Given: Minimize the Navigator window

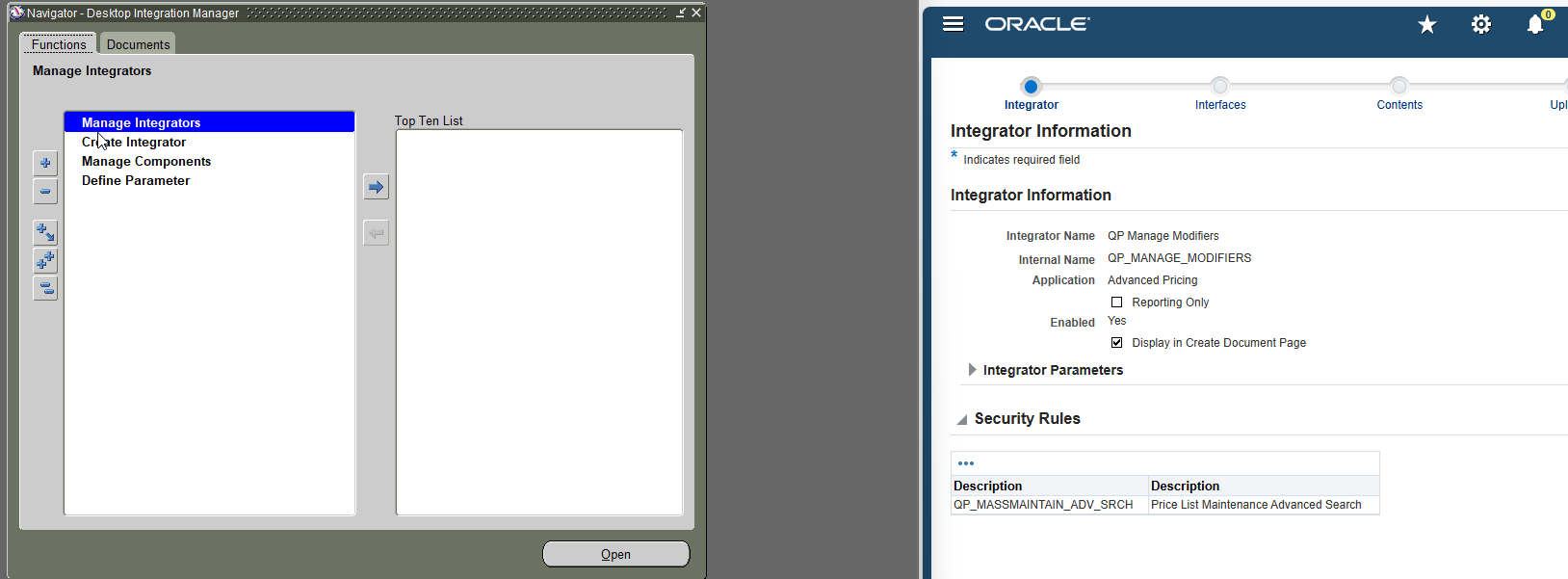Looking at the screenshot, I should 681,13.
